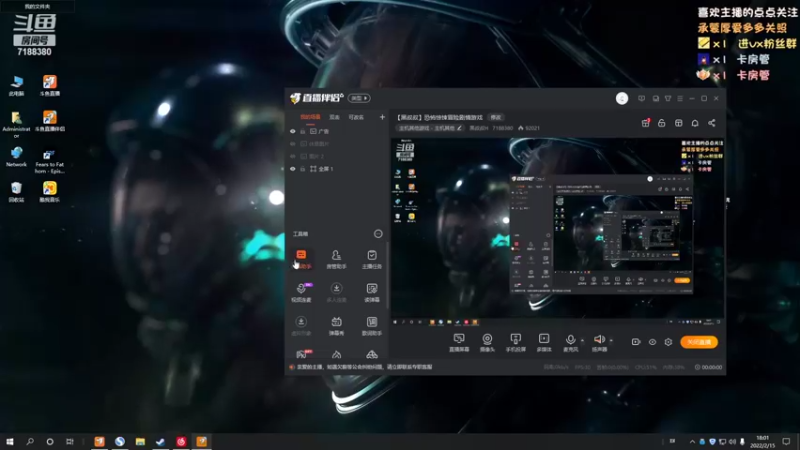Select the greyed 图片 2 source row
Image resolution: width=800 pixels, height=450 pixels.
[x=337, y=156]
